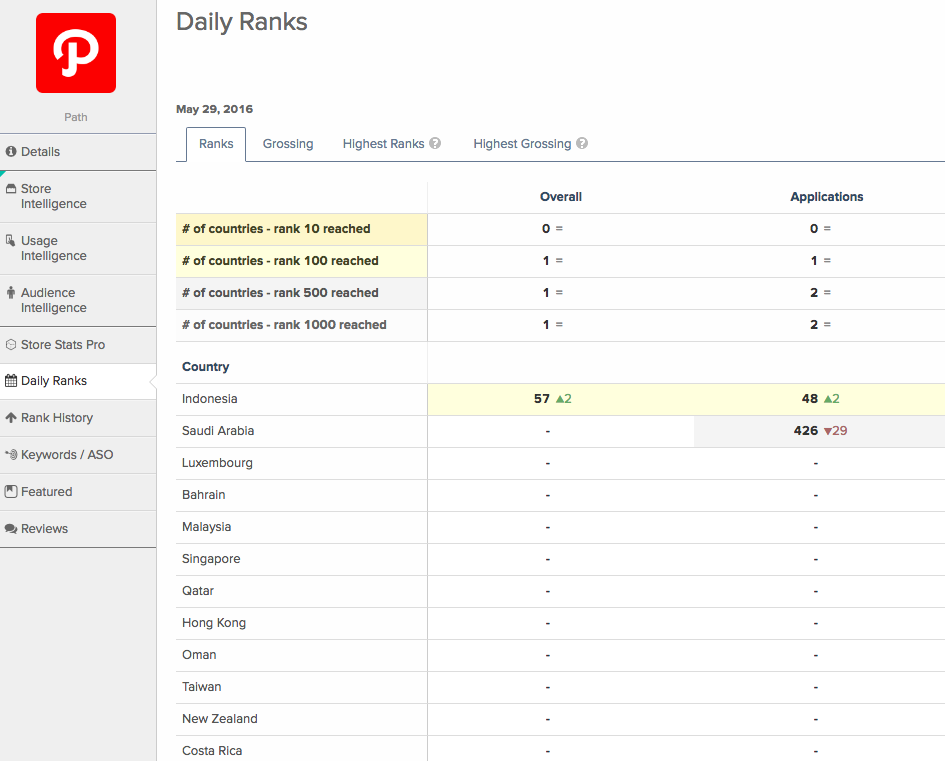This screenshot has width=945, height=761.
Task: Click the Audience Intelligence person icon
Action: point(11,292)
